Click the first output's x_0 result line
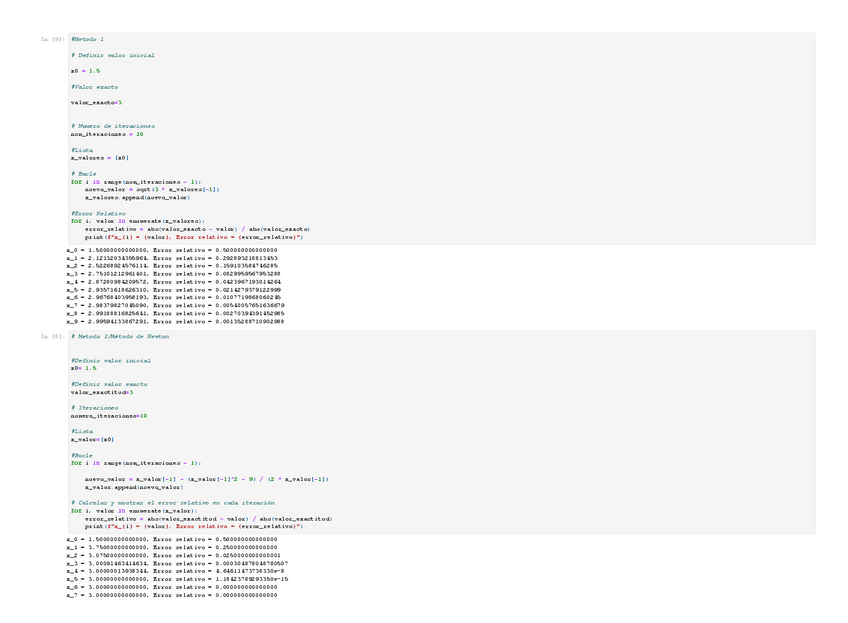 (172, 250)
